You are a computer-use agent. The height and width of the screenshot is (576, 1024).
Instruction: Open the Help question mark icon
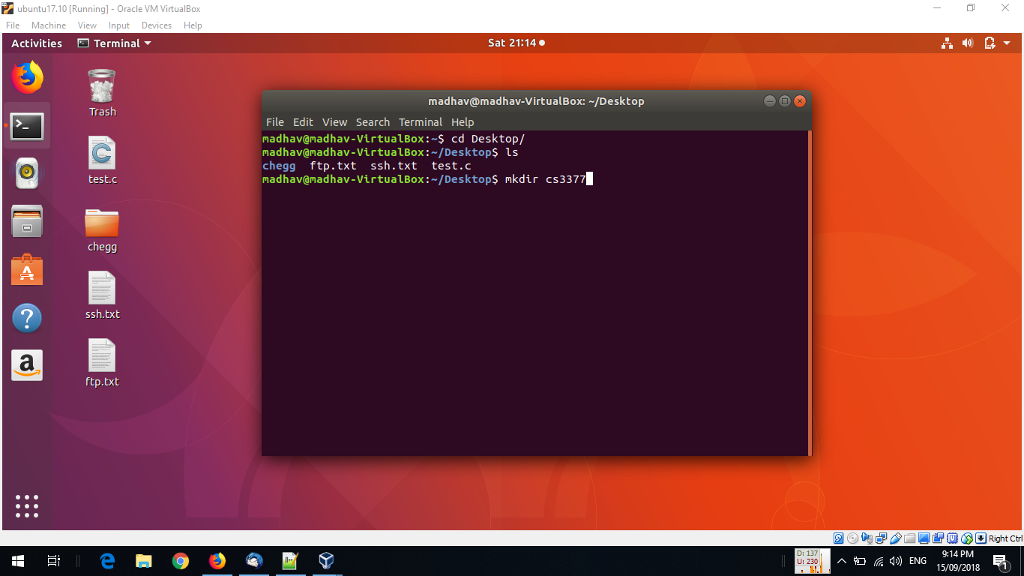pos(27,318)
